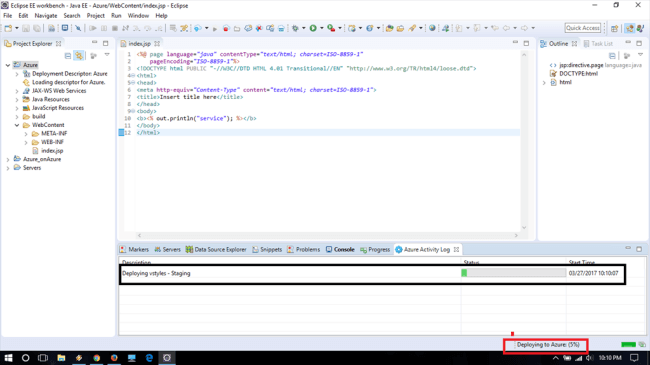Image resolution: width=650 pixels, height=365 pixels.
Task: Switch to the Problems tab
Action: tap(303, 249)
